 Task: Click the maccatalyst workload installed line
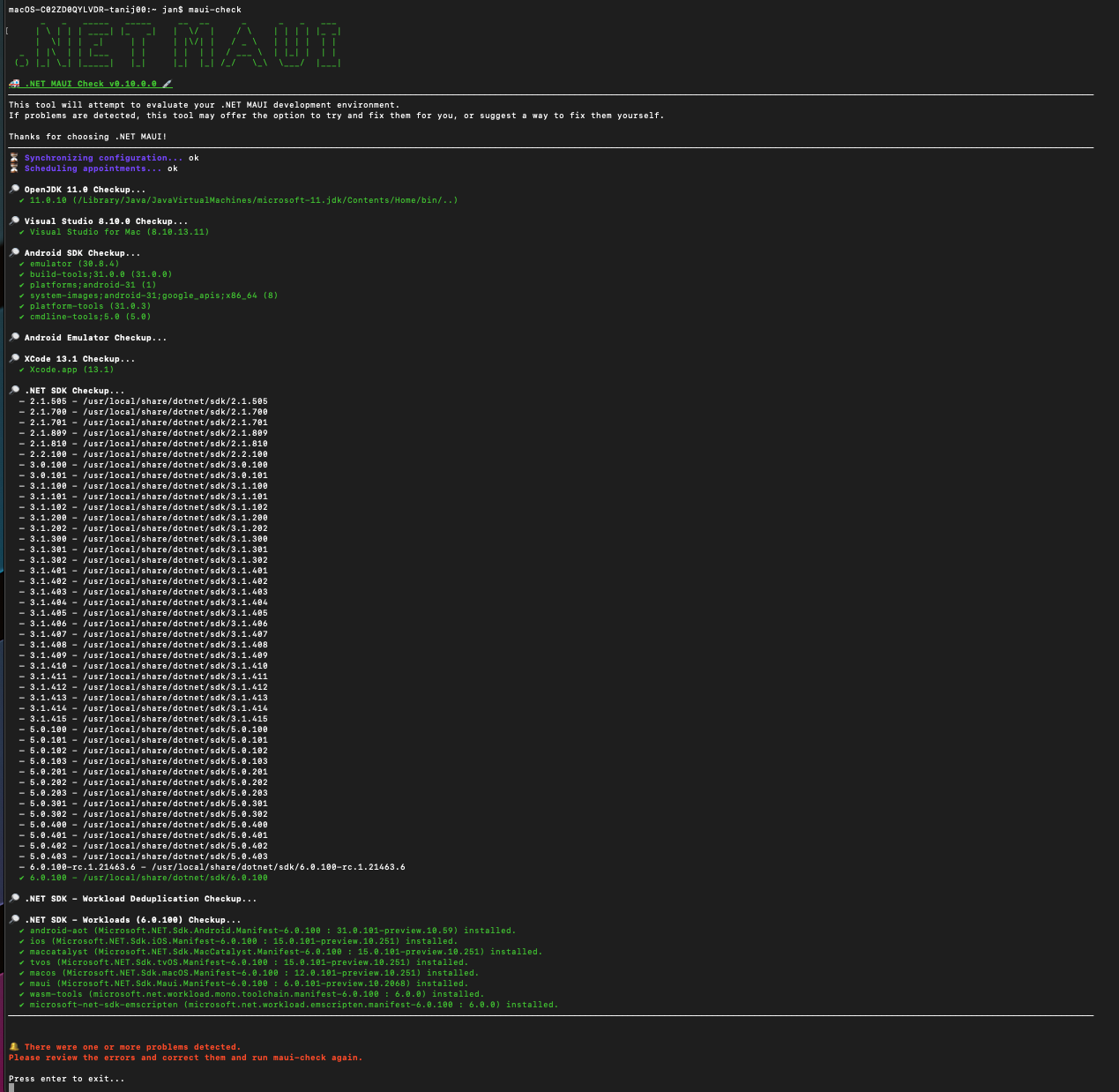(x=287, y=952)
